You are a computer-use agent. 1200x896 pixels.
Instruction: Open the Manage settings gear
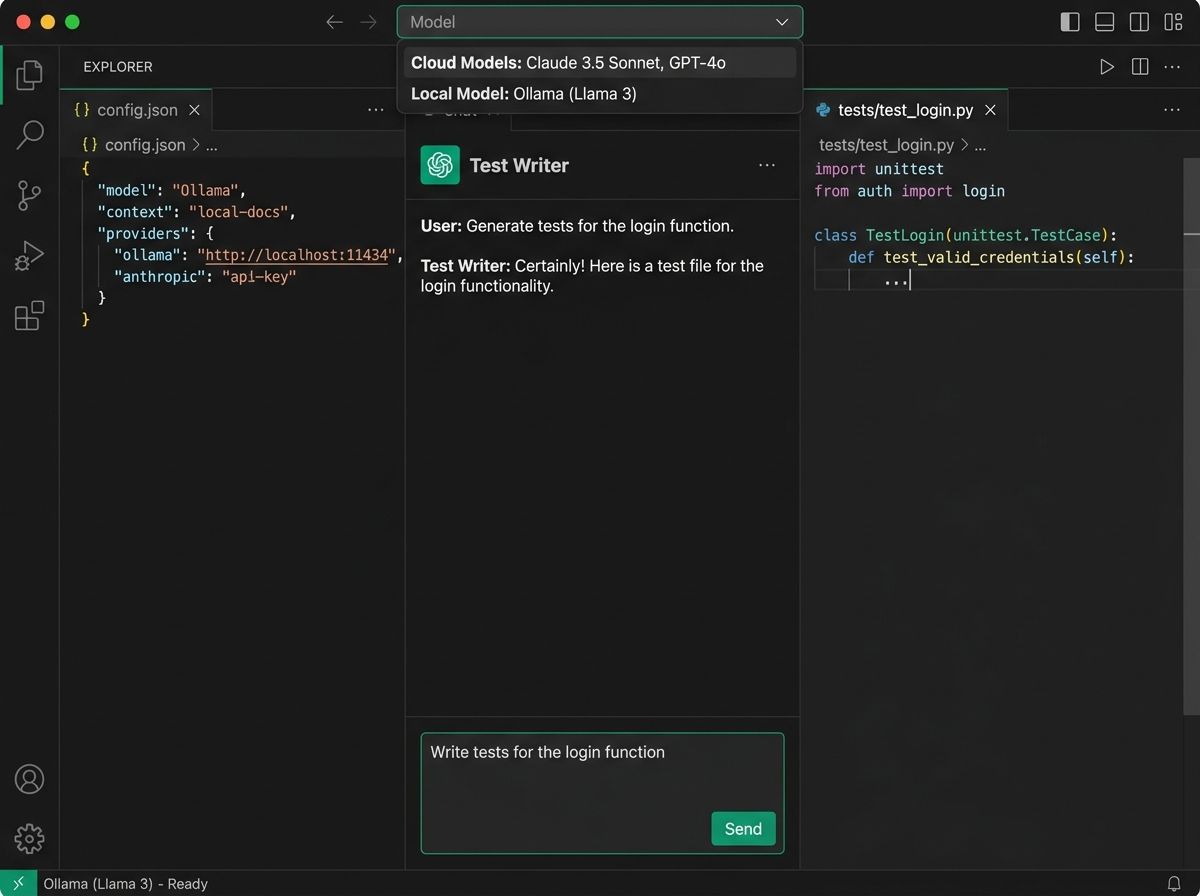(x=30, y=838)
